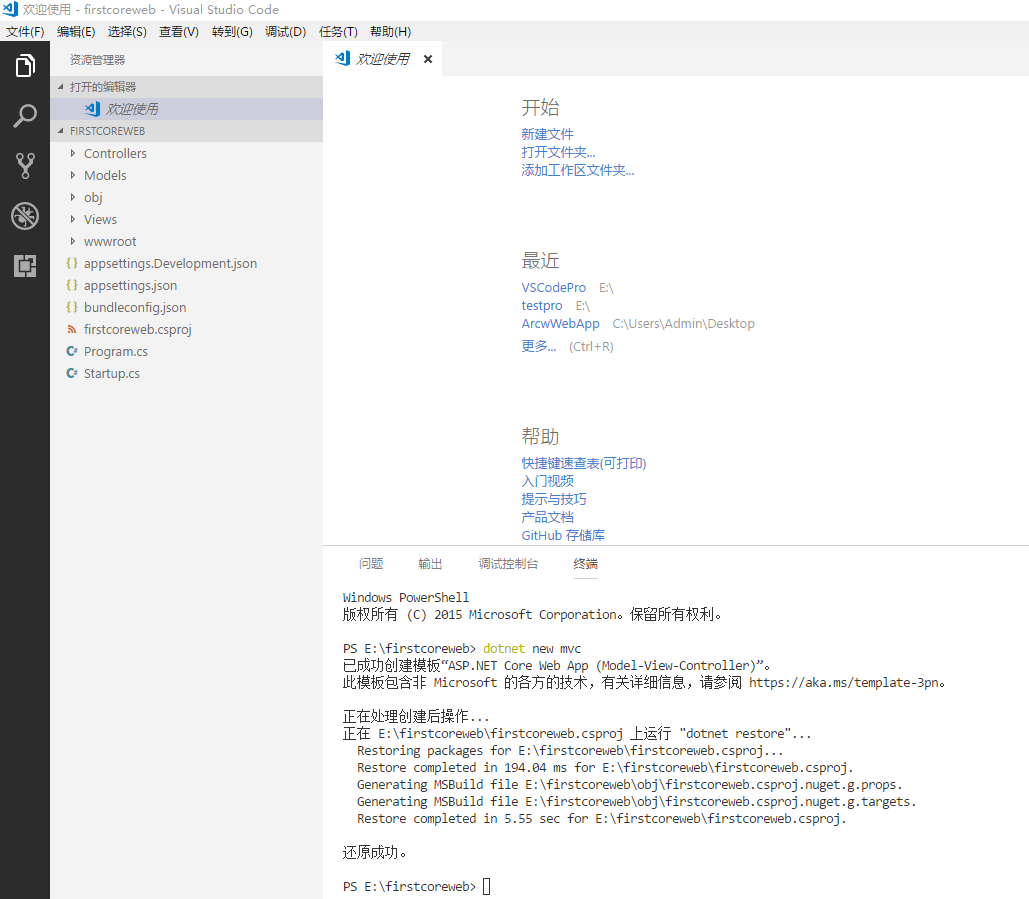The width and height of the screenshot is (1029, 899).
Task: Open the Source Control view icon
Action: pyautogui.click(x=25, y=166)
